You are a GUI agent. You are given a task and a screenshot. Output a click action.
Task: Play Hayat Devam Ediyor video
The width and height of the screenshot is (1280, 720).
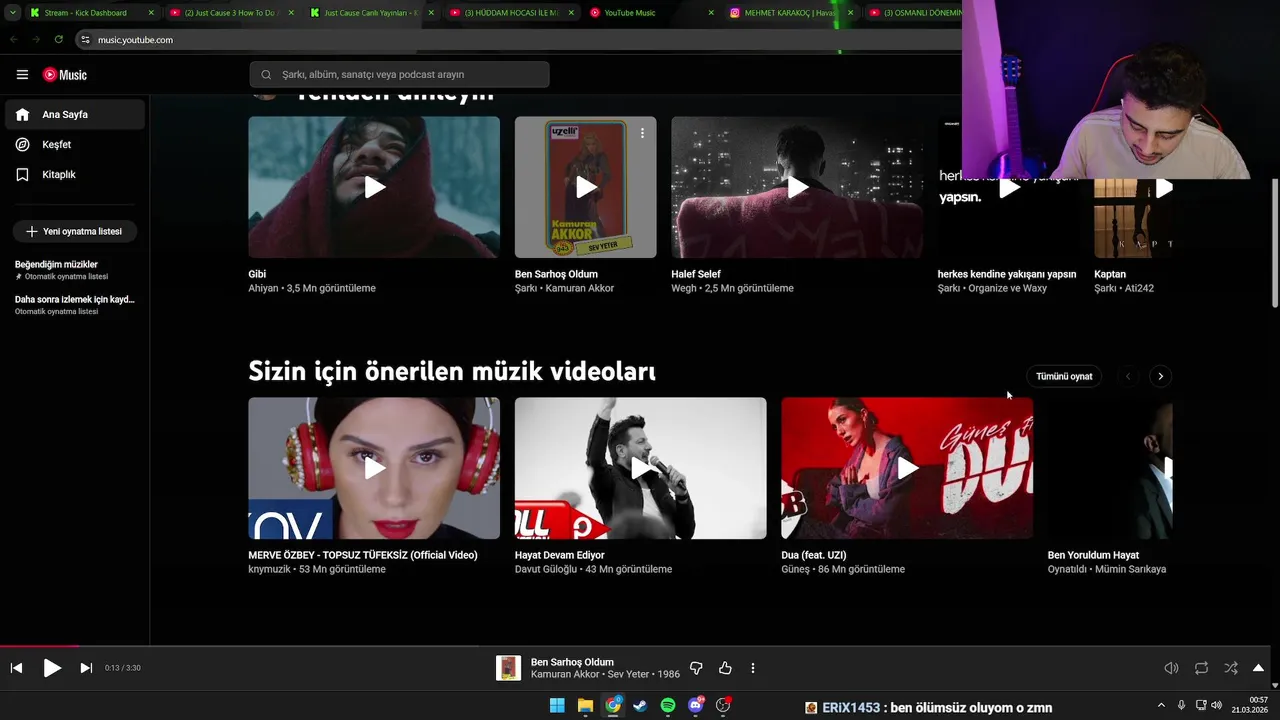[641, 468]
